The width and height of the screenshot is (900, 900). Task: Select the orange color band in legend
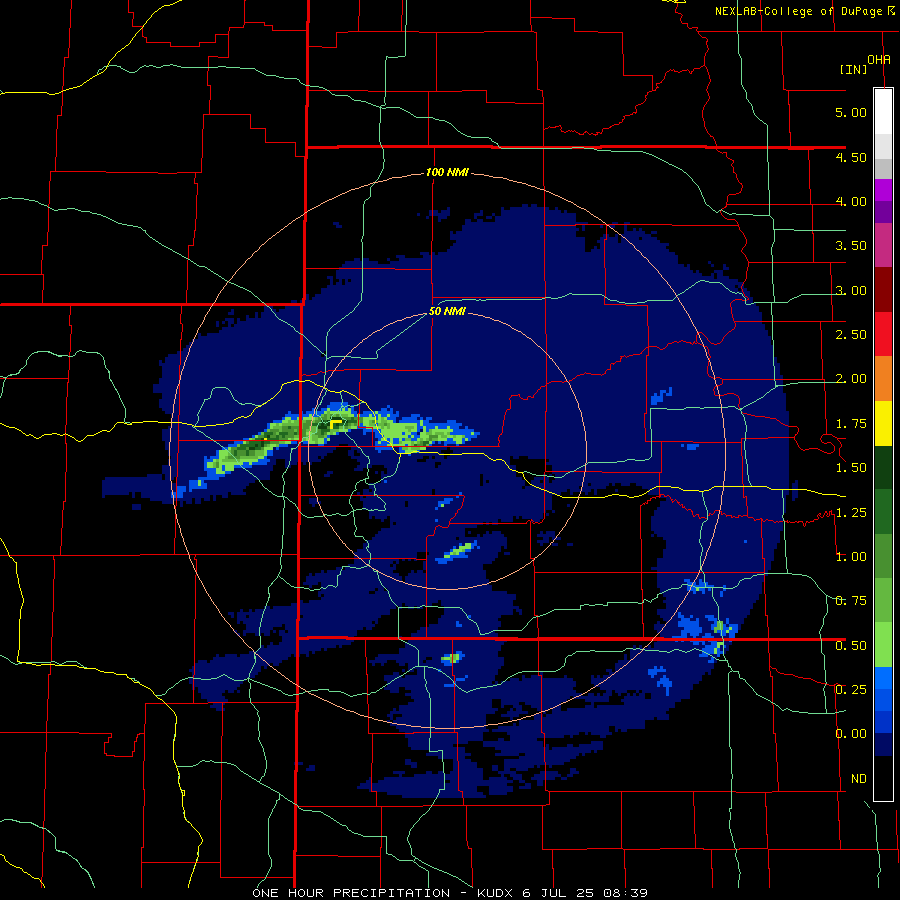coord(883,379)
